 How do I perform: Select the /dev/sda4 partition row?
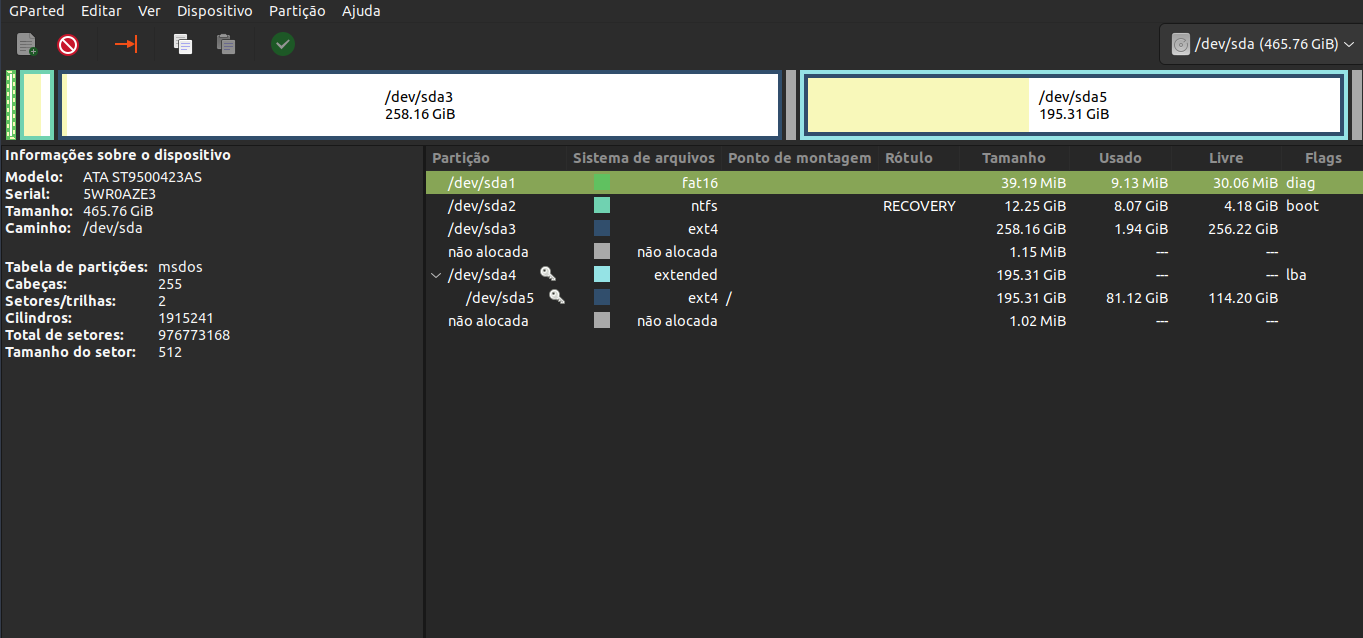(x=894, y=274)
